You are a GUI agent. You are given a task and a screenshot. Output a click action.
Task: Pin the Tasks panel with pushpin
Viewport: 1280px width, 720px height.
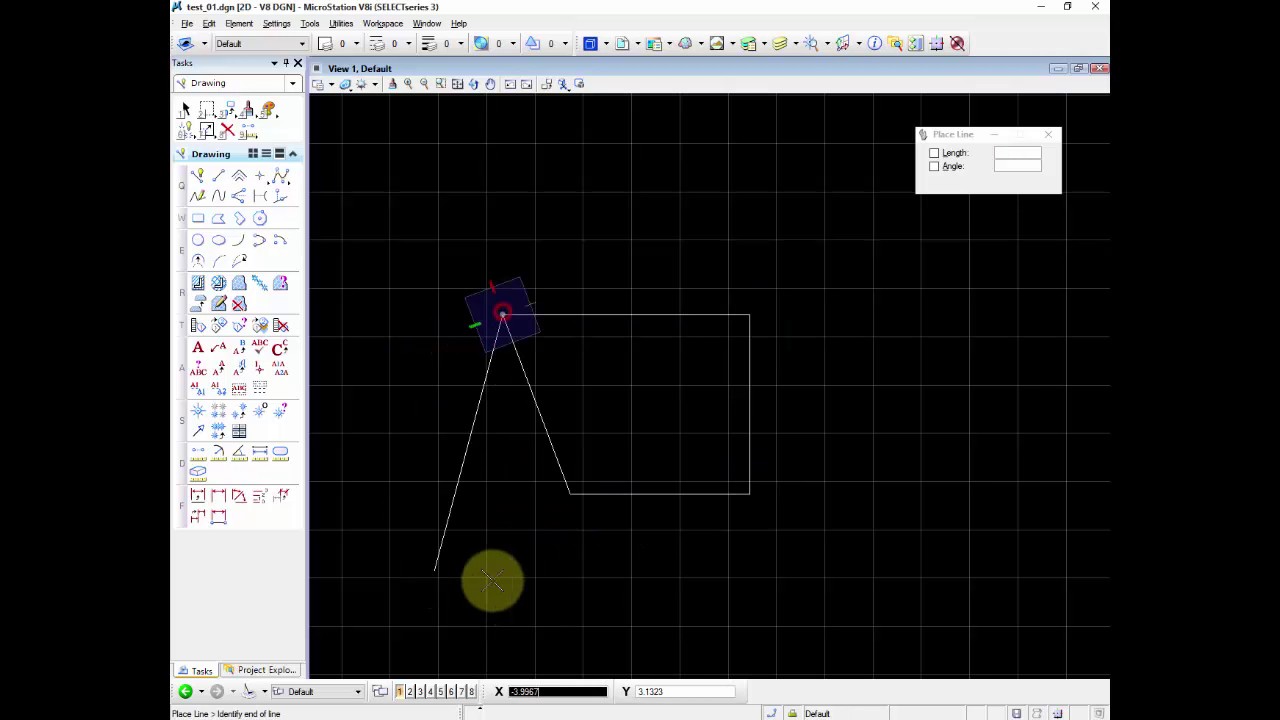click(285, 63)
